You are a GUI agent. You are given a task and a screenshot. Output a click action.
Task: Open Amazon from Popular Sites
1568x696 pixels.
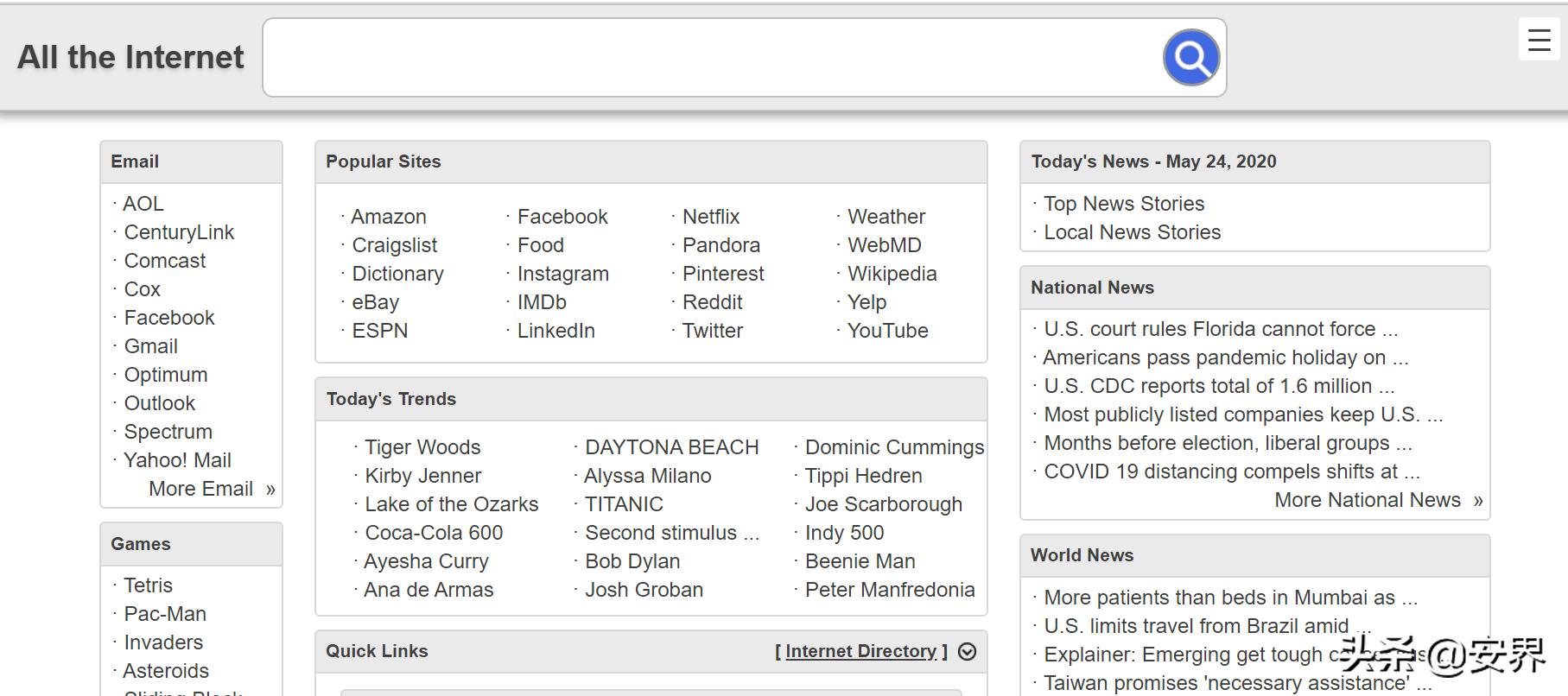388,217
